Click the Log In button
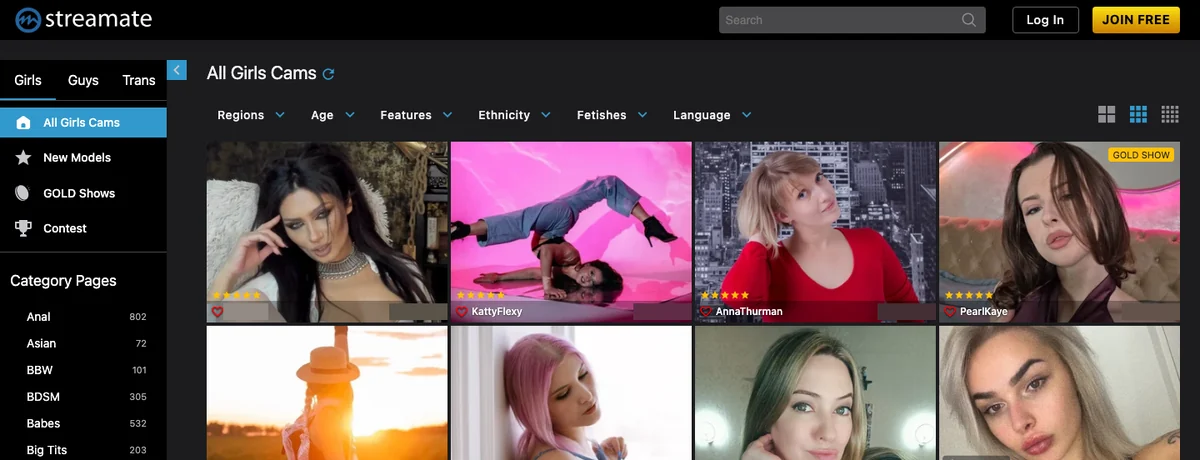This screenshot has height=460, width=1200. [x=1045, y=20]
